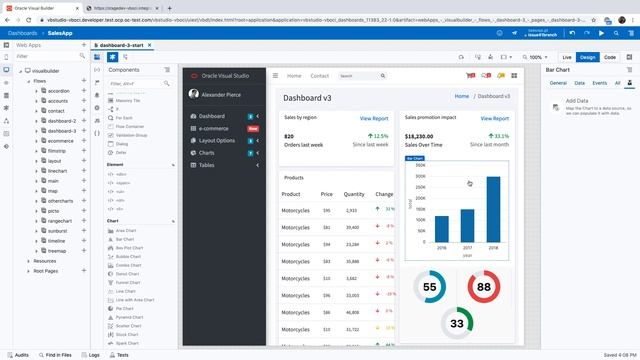Add a new flow with Flows plus icon
The image size is (640, 360).
[84, 81]
